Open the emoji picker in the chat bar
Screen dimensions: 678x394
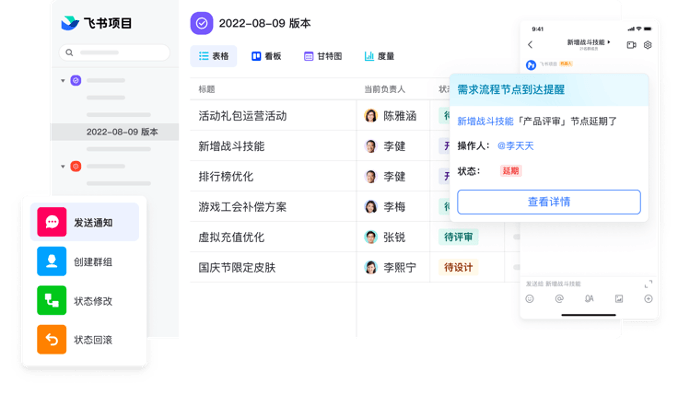point(530,299)
